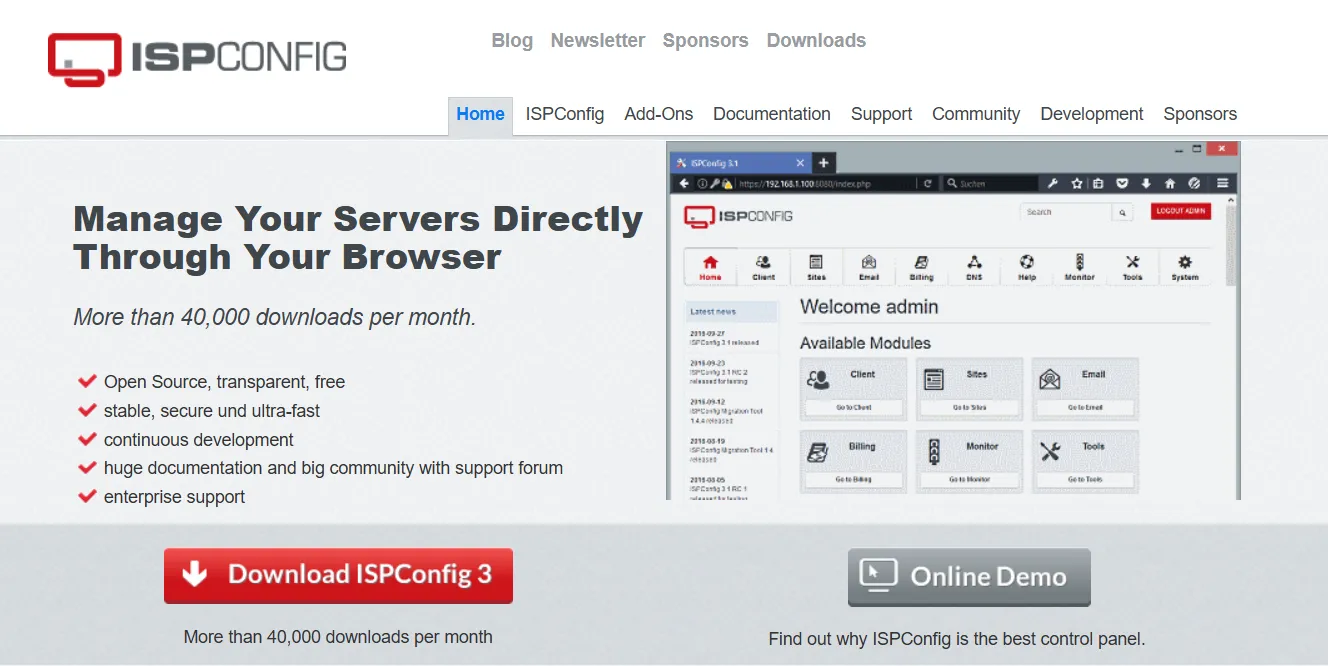The image size is (1328, 666).
Task: Click the 'enterprise support' list item
Action: [174, 497]
